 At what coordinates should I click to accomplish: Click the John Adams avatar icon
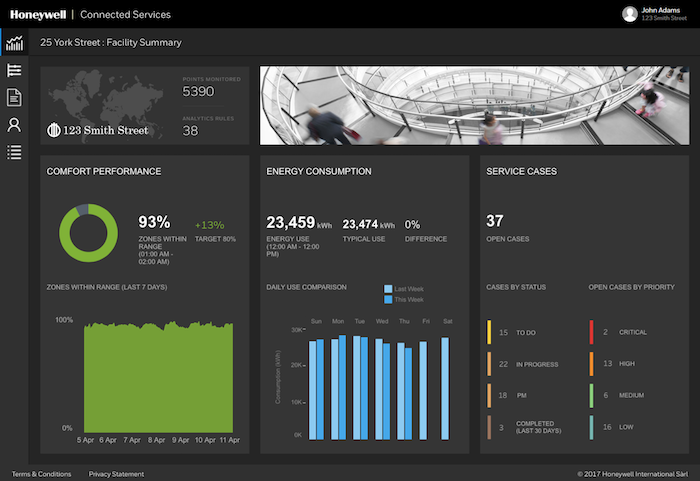click(x=629, y=14)
